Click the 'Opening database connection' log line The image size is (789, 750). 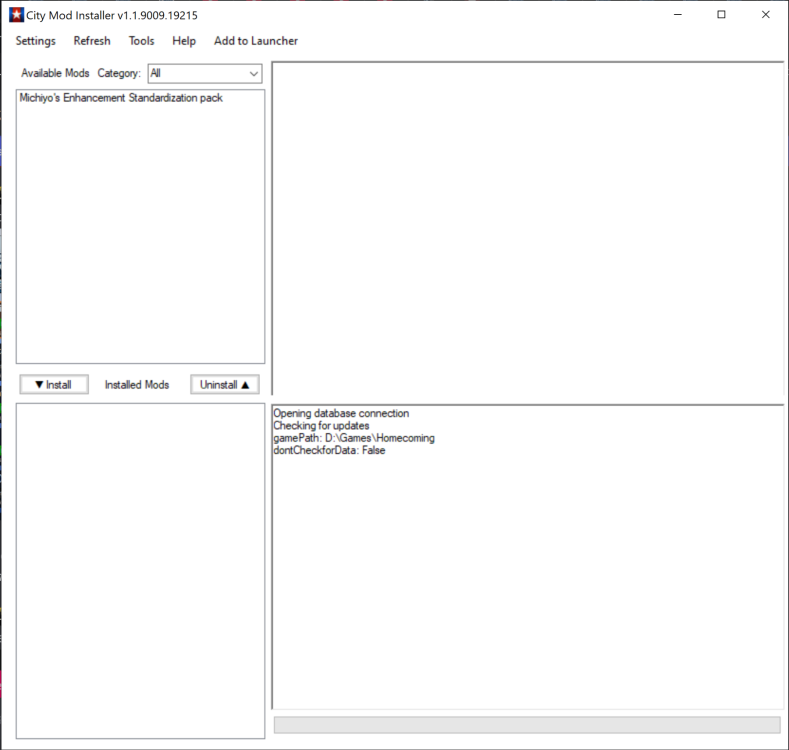pyautogui.click(x=341, y=413)
